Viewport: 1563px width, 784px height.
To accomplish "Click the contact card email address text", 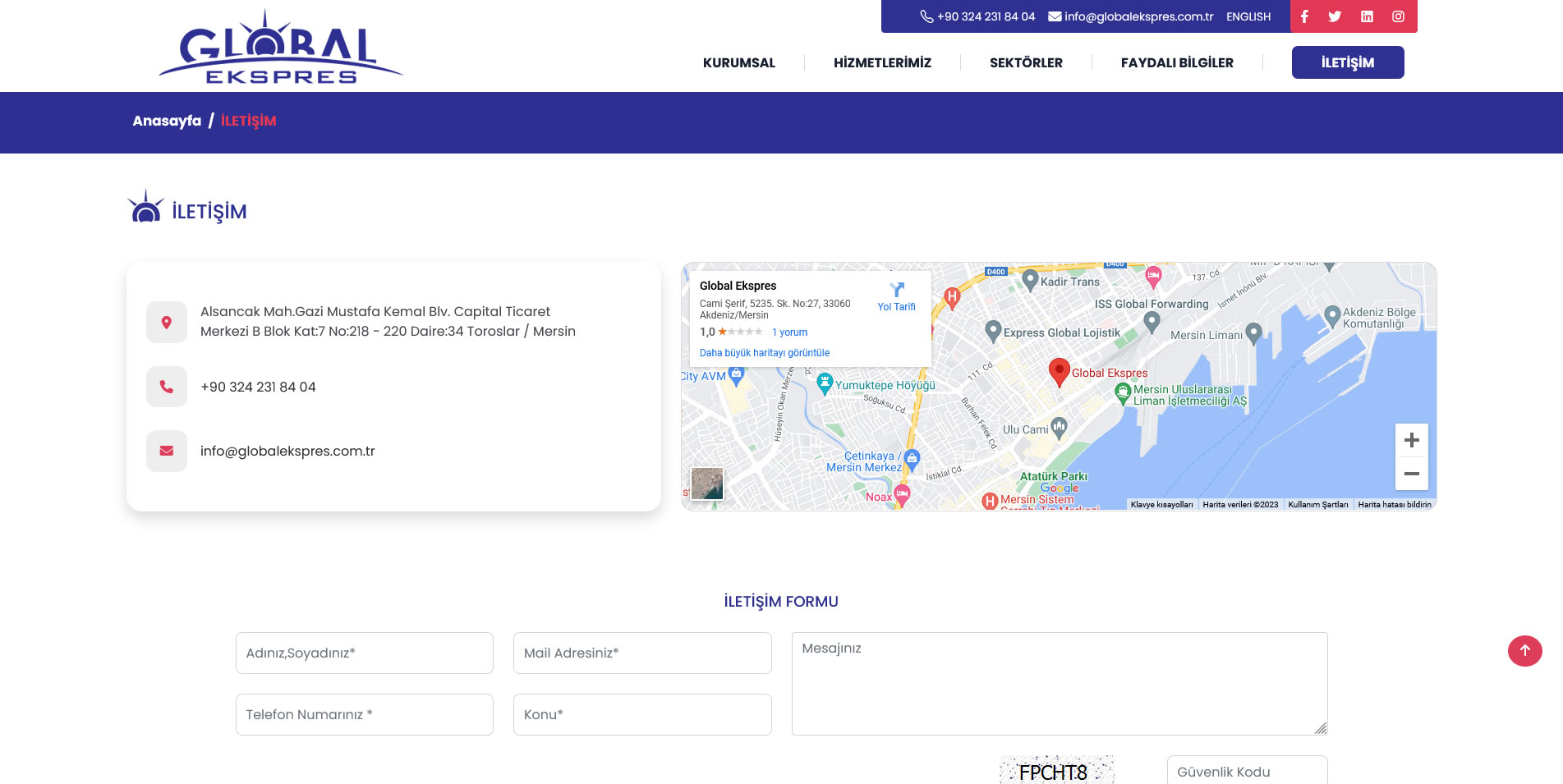I will click(x=287, y=451).
